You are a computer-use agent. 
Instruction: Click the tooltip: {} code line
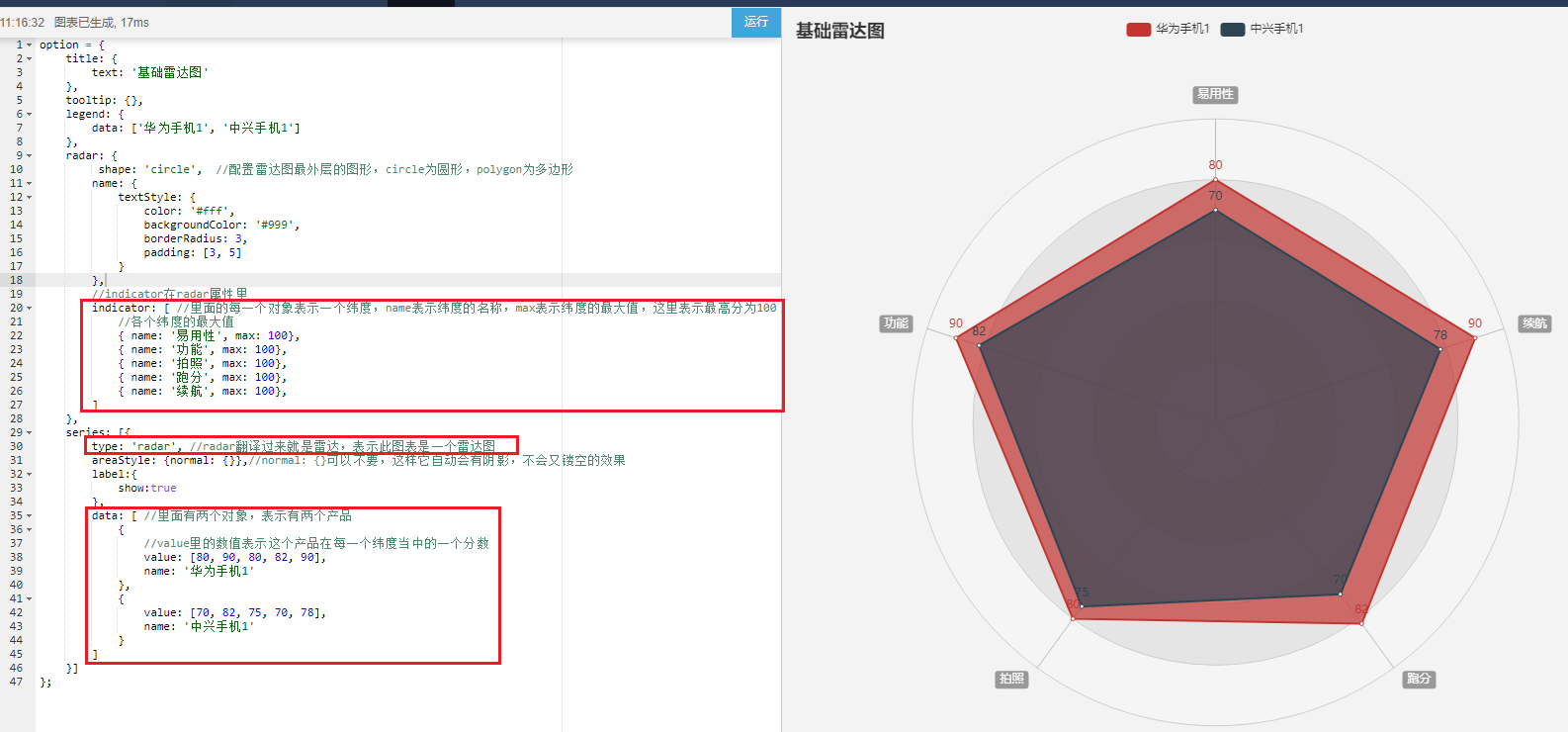[x=105, y=101]
